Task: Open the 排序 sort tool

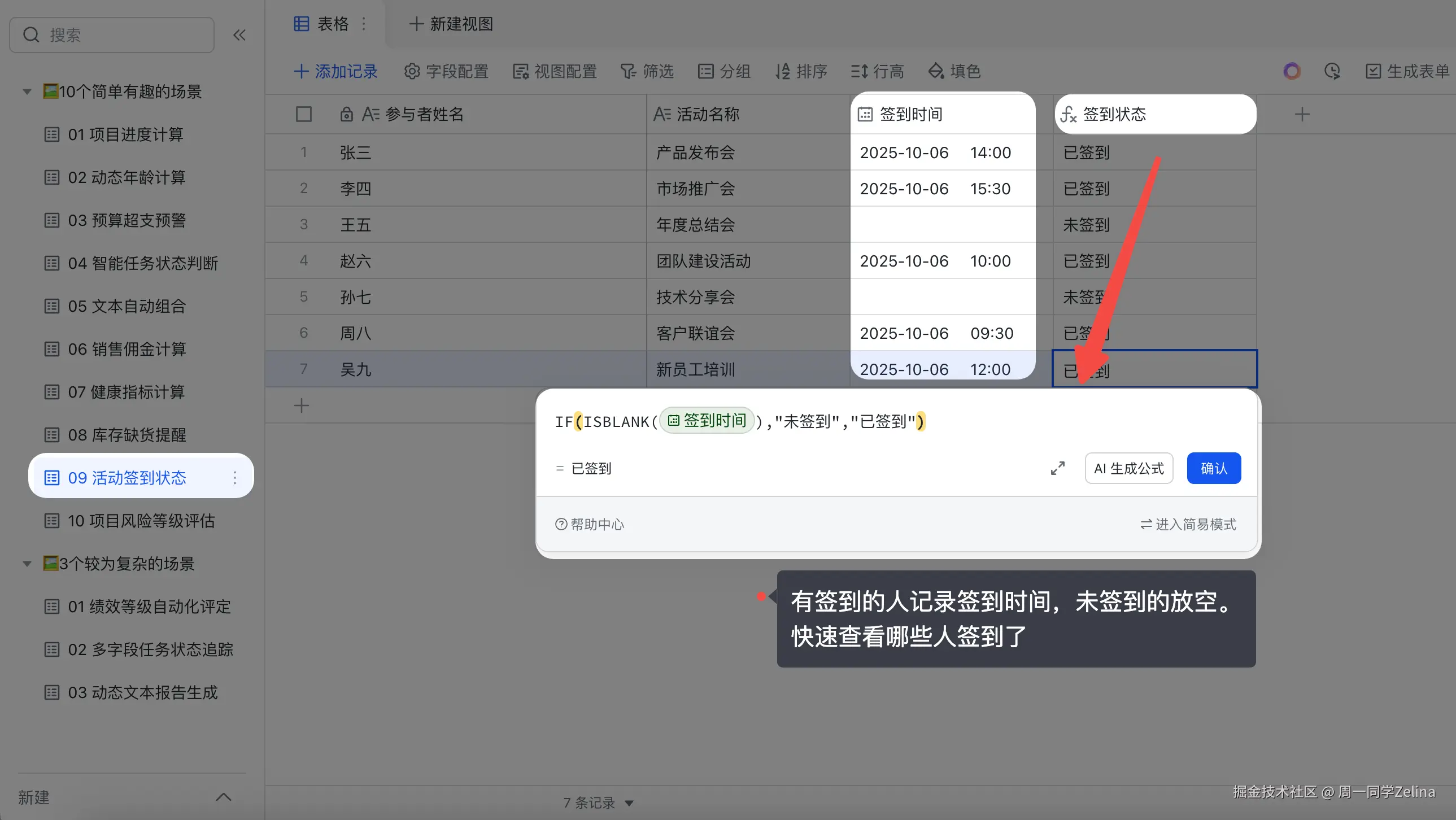Action: coord(801,71)
